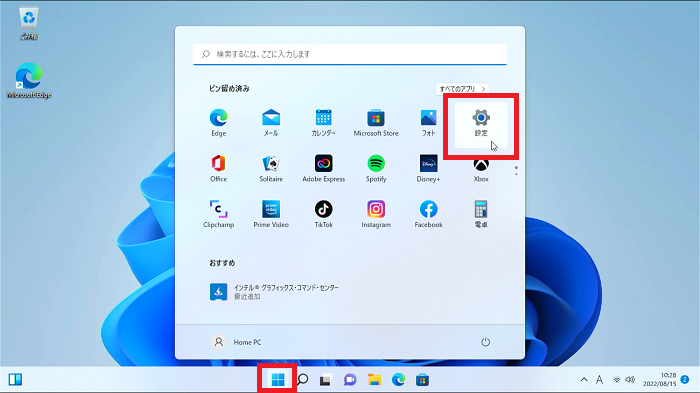The height and width of the screenshot is (393, 700).
Task: Open Prime Video pinned app
Action: pyautogui.click(x=271, y=214)
